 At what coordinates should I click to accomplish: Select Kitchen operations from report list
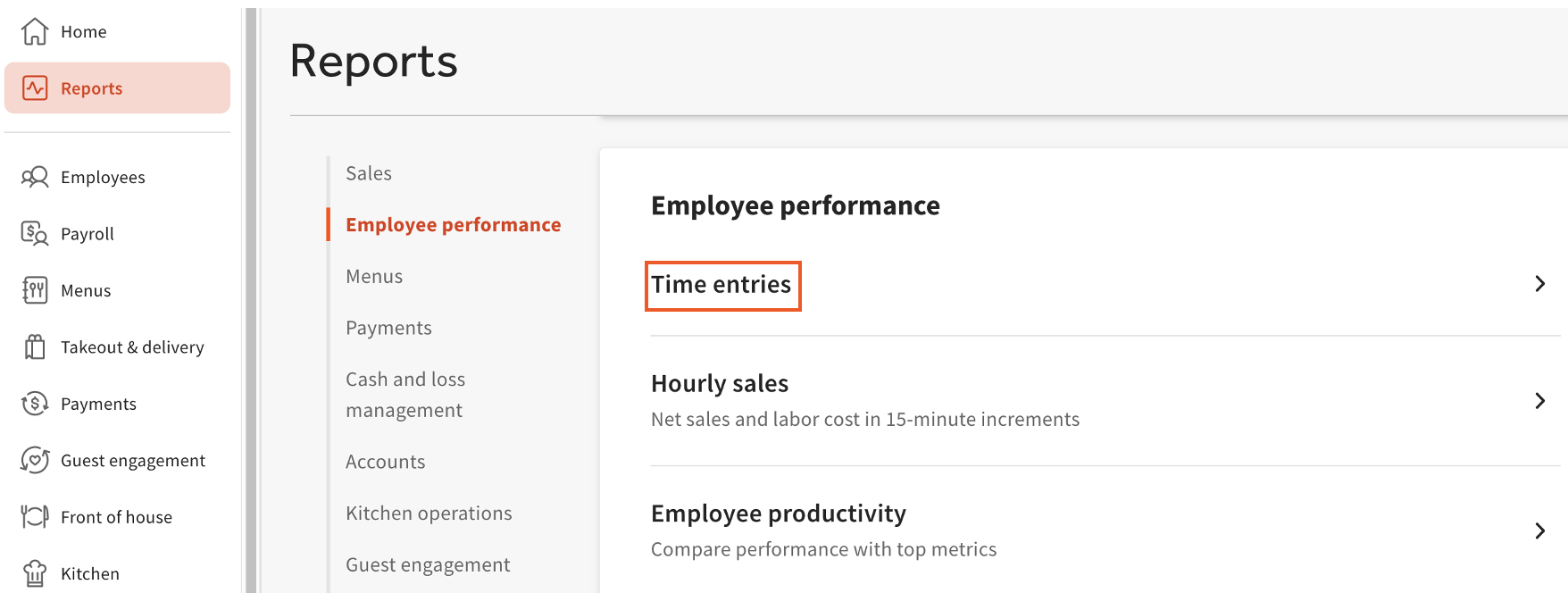pyautogui.click(x=429, y=513)
